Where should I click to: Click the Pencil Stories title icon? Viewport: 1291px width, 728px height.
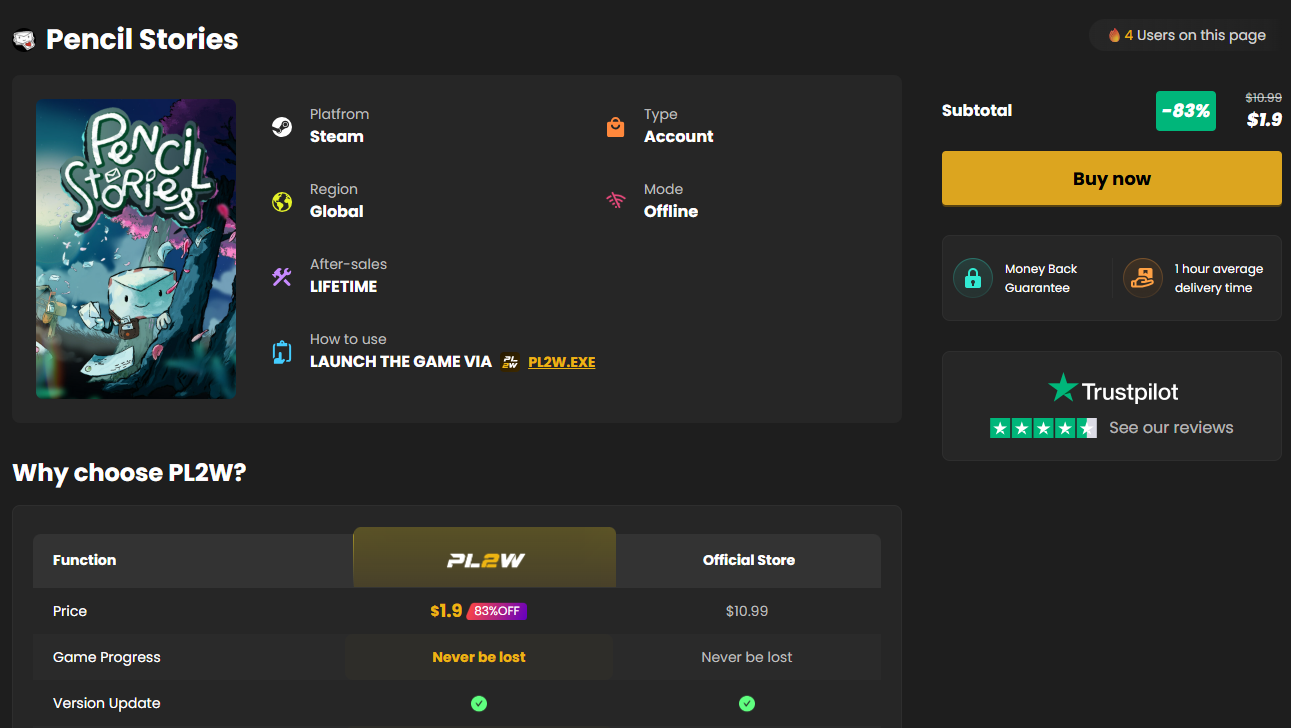24,40
